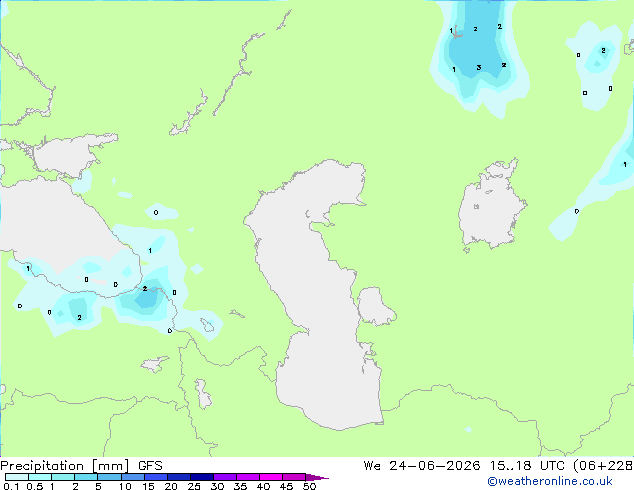
Task: Pick the 30–35 mm purple legend swatch
Action: pyautogui.click(x=225, y=477)
